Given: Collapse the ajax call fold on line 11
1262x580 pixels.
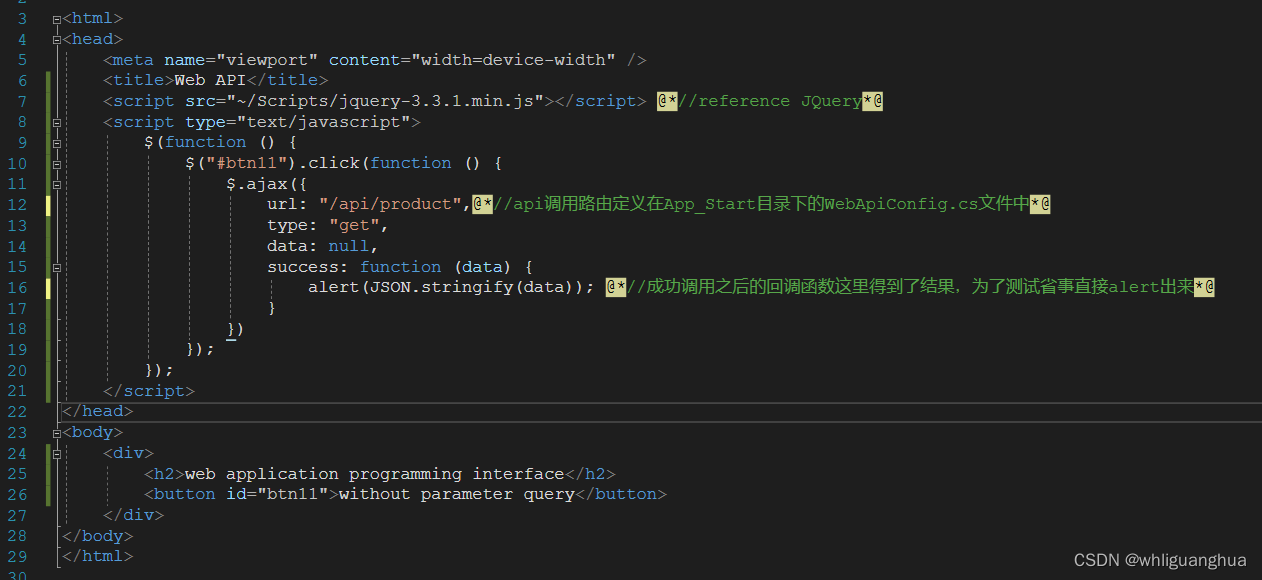Looking at the screenshot, I should point(57,183).
